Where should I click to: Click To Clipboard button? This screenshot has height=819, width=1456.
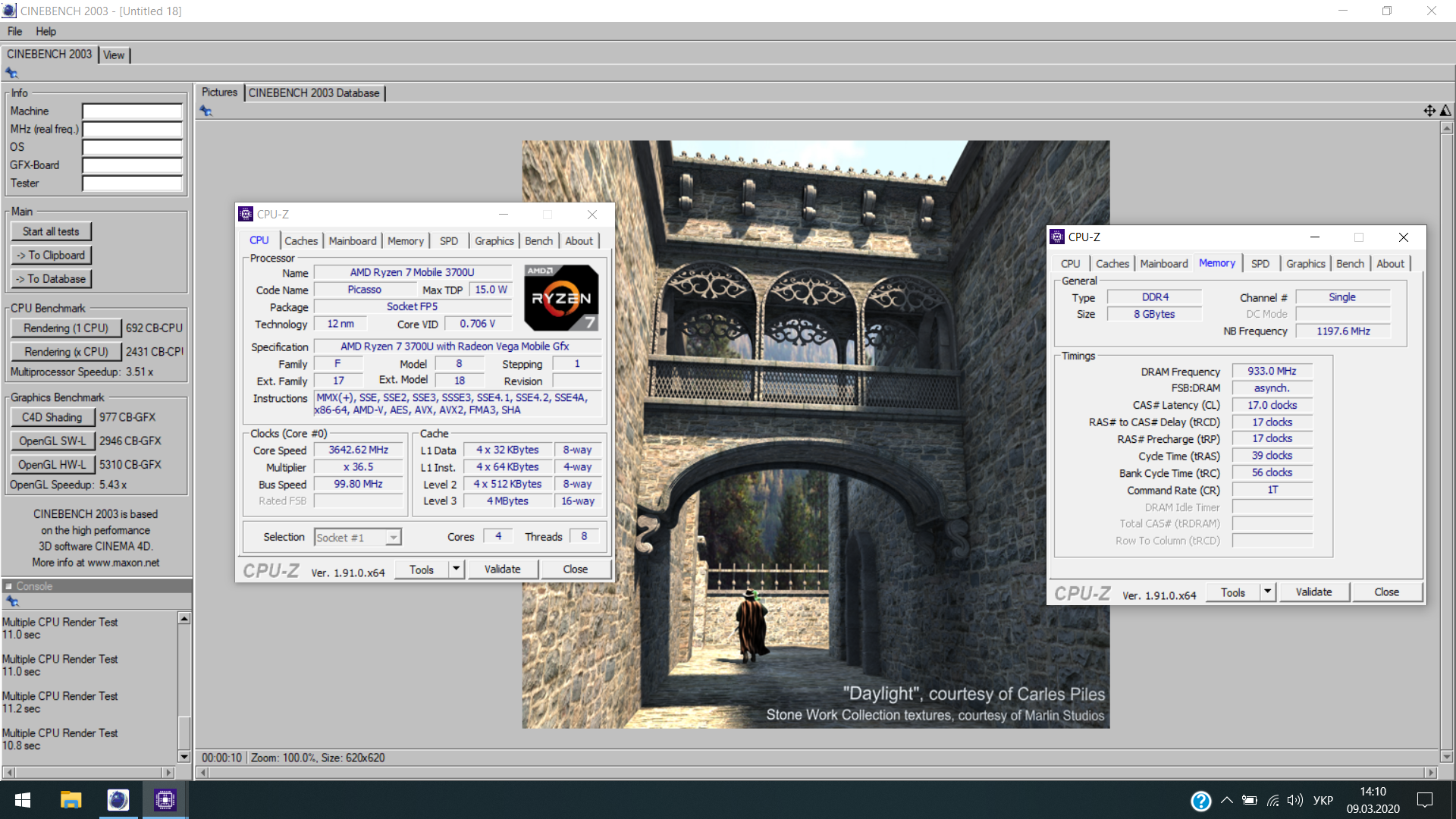pyautogui.click(x=51, y=255)
